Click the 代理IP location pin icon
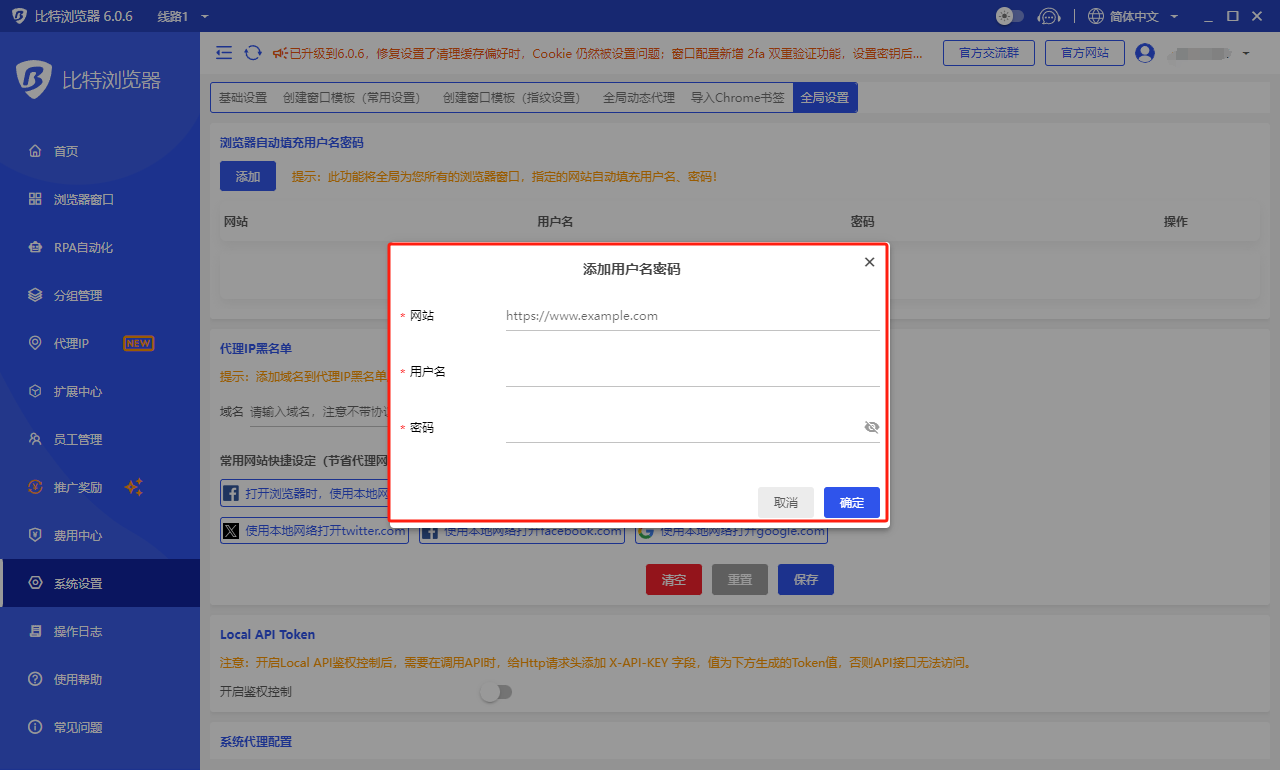This screenshot has height=770, width=1280. 35,343
